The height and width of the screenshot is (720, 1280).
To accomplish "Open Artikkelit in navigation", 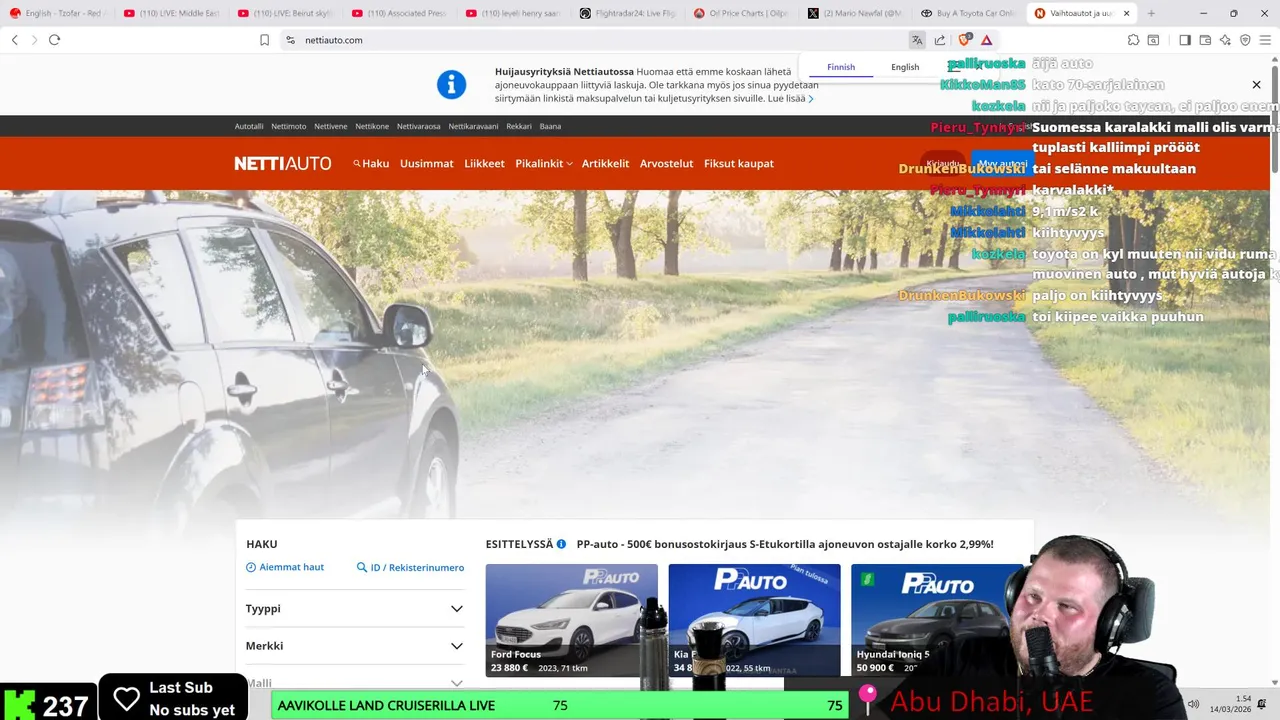I will 605,163.
